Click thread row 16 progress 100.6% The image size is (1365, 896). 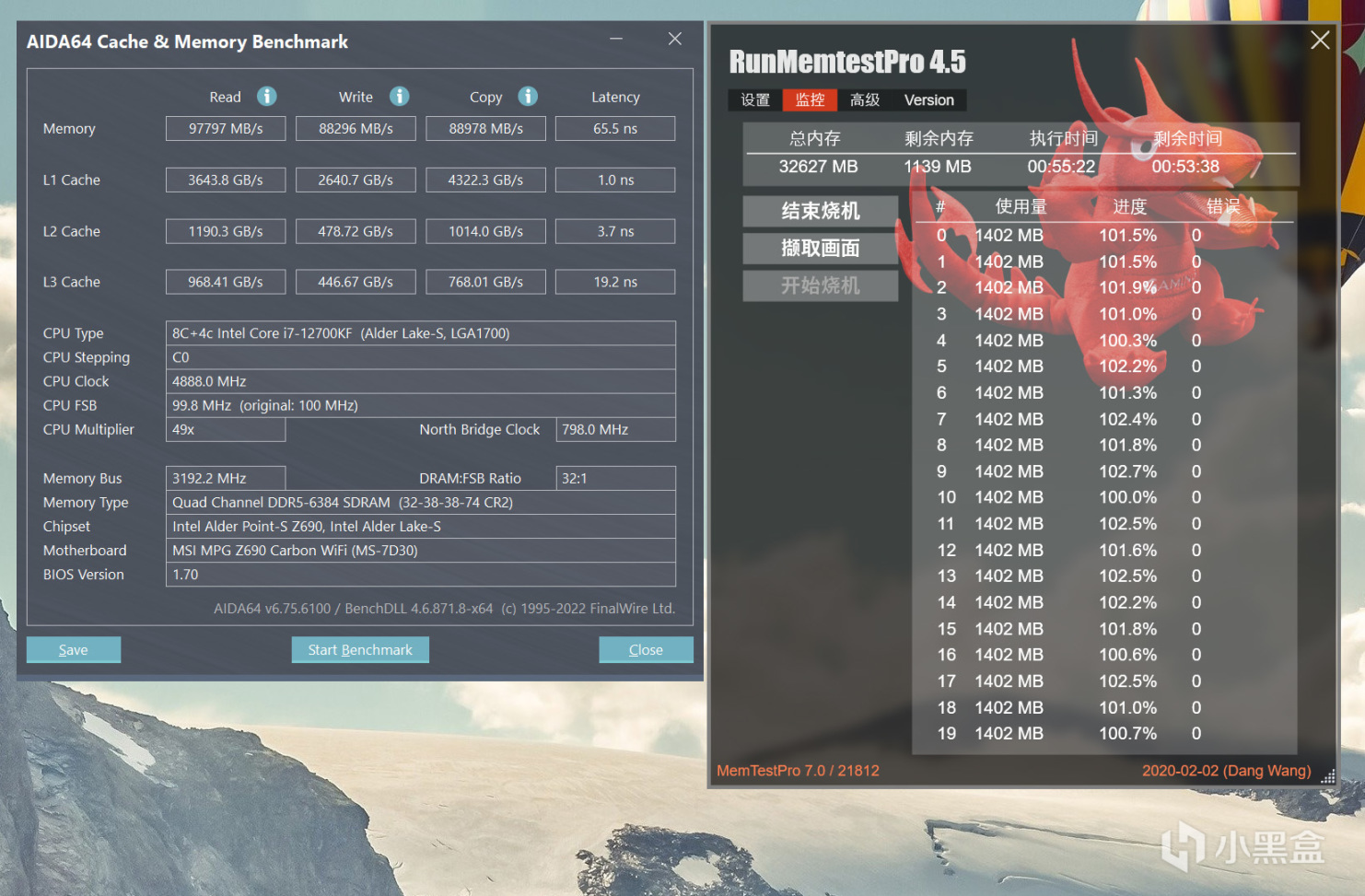[x=1127, y=655]
